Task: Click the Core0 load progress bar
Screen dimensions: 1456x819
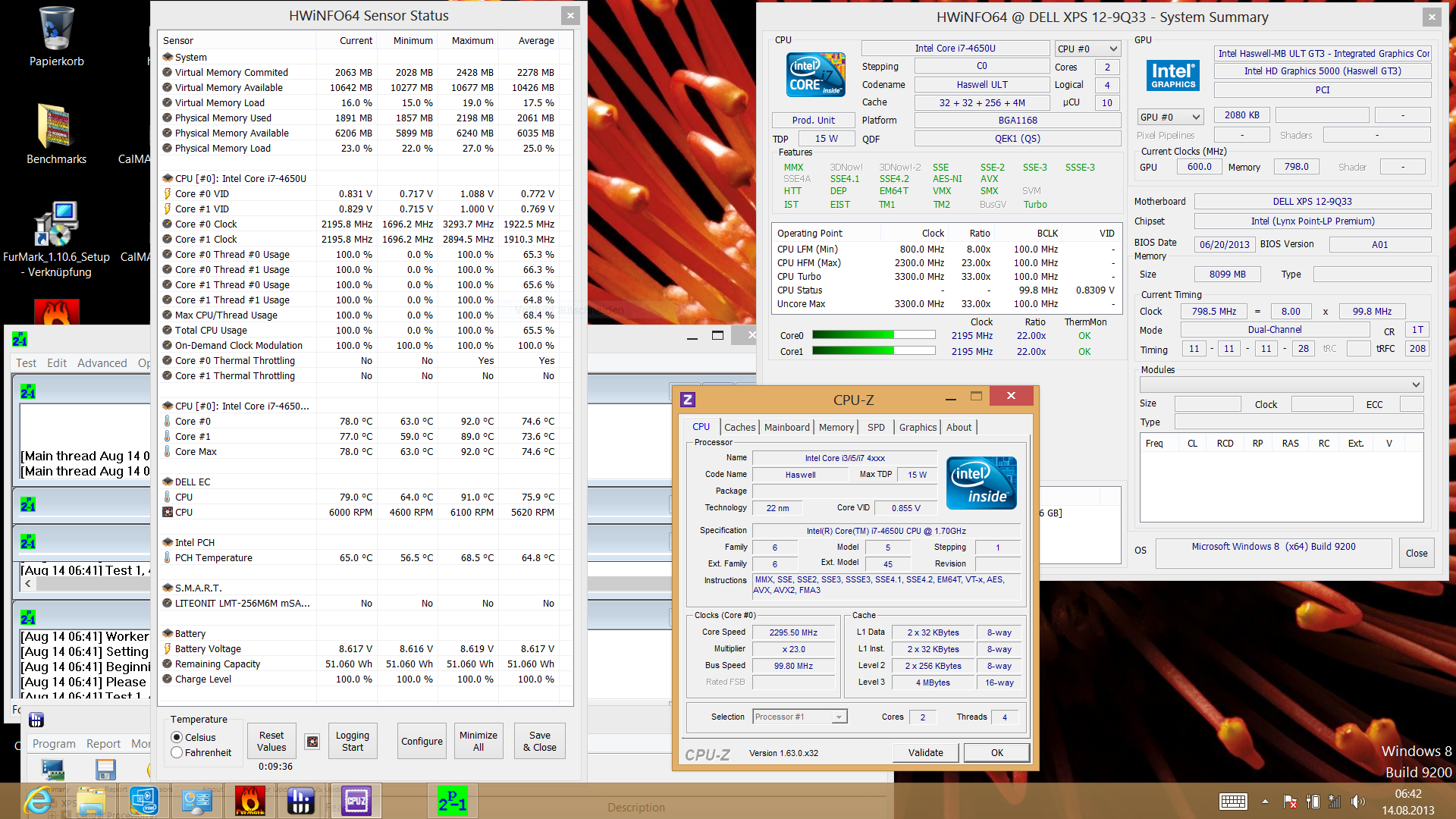Action: click(873, 335)
